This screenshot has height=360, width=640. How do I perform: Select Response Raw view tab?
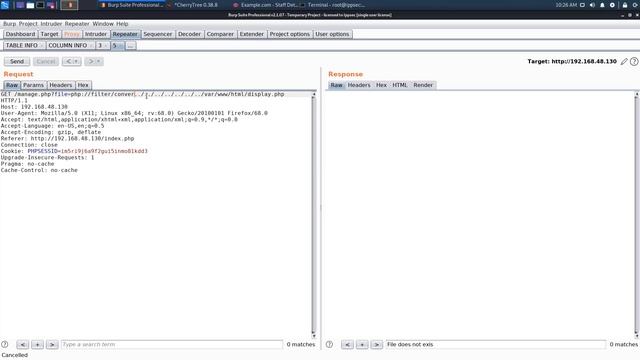coord(336,85)
